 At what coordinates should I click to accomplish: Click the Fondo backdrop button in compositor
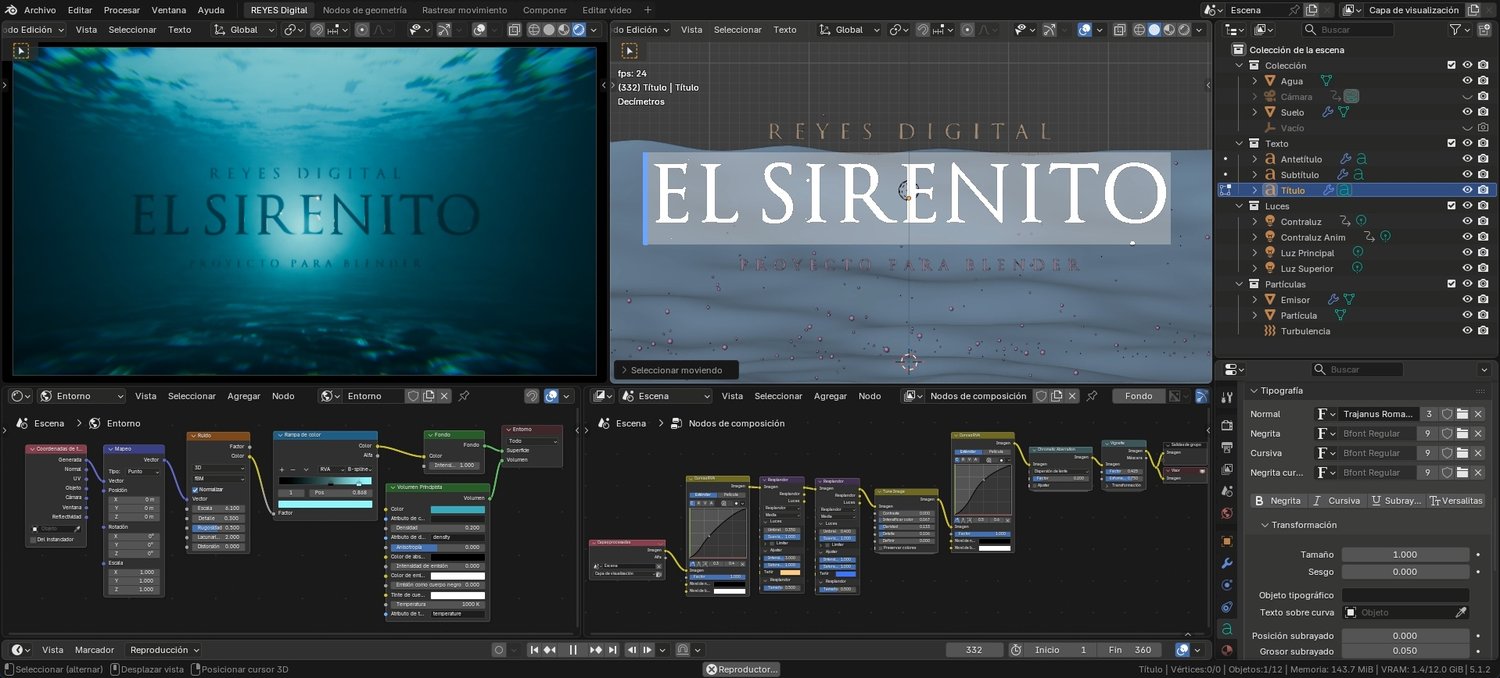click(1139, 396)
